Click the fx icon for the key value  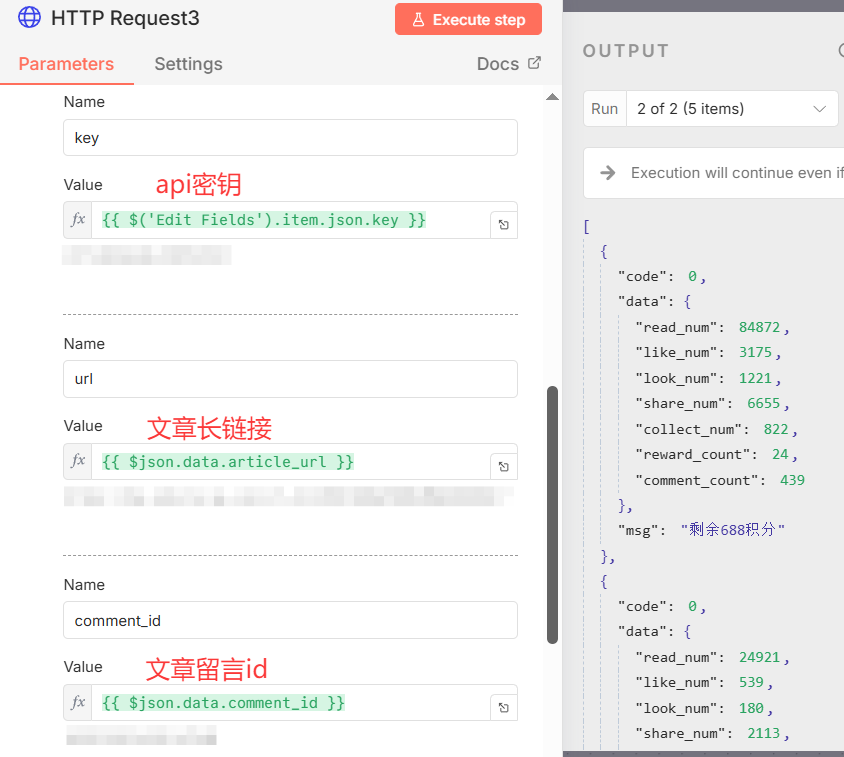pos(79,220)
